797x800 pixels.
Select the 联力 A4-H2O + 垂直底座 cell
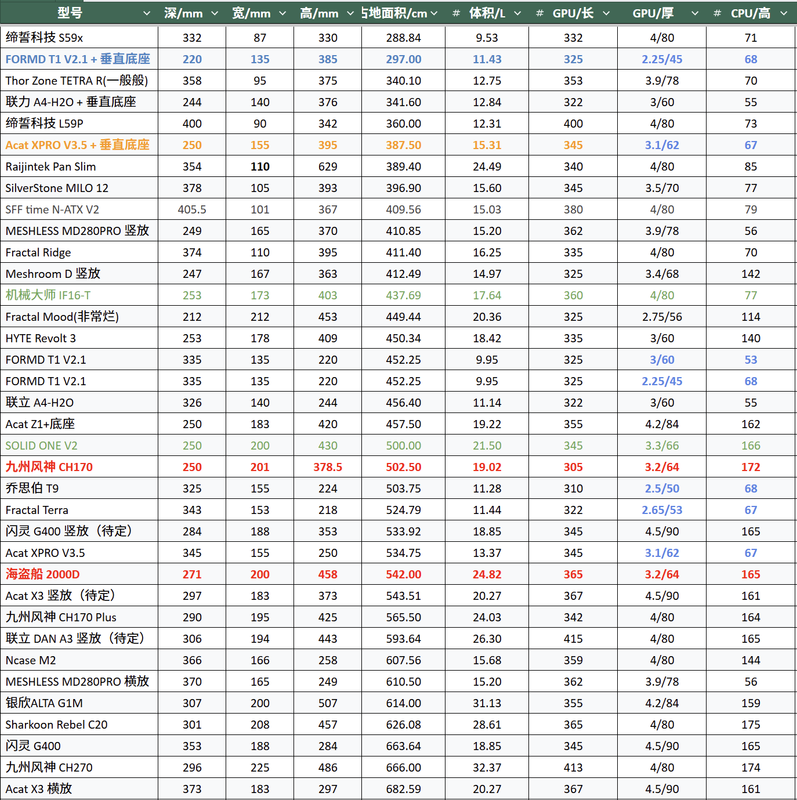tap(79, 102)
